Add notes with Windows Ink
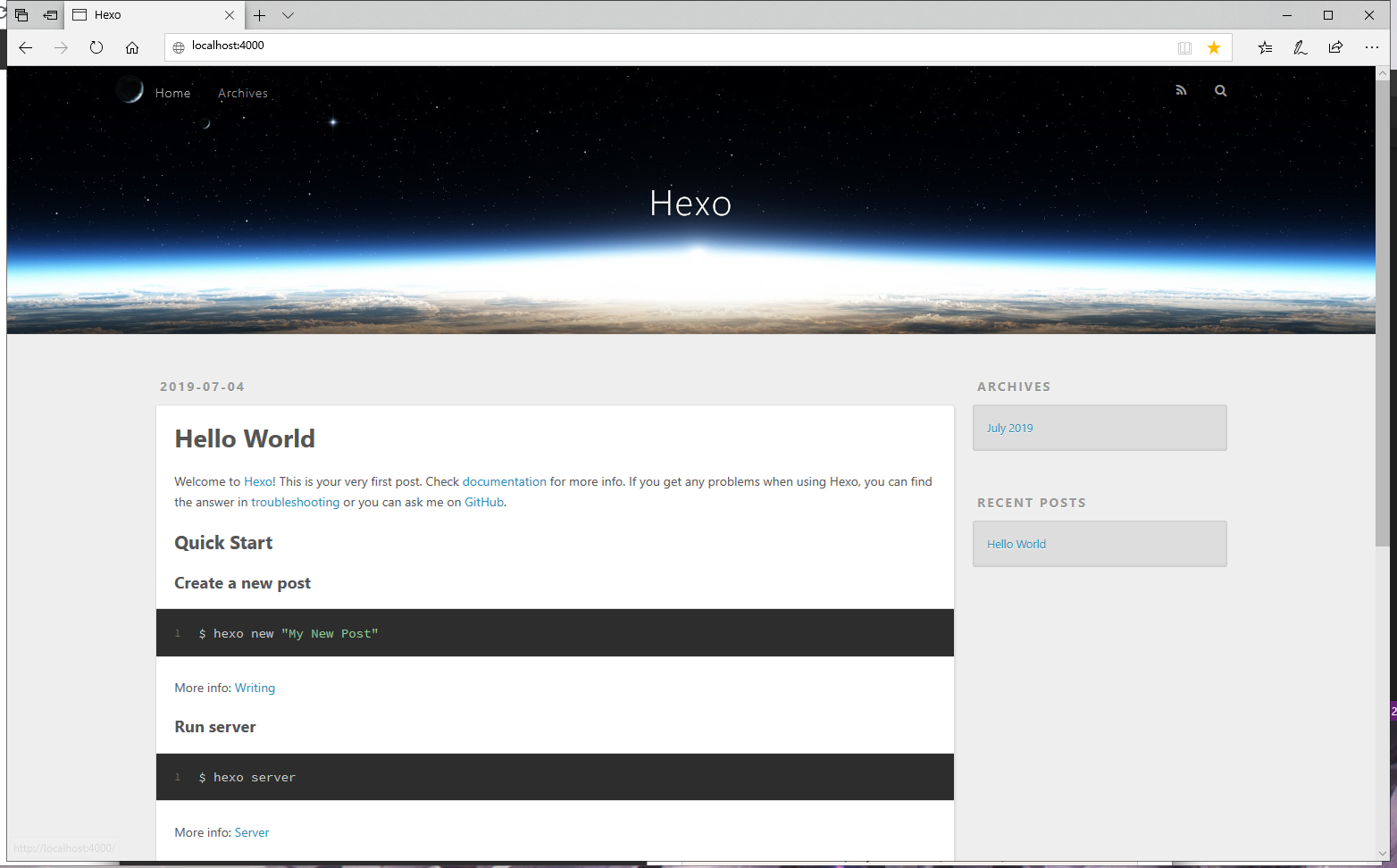 point(1300,47)
